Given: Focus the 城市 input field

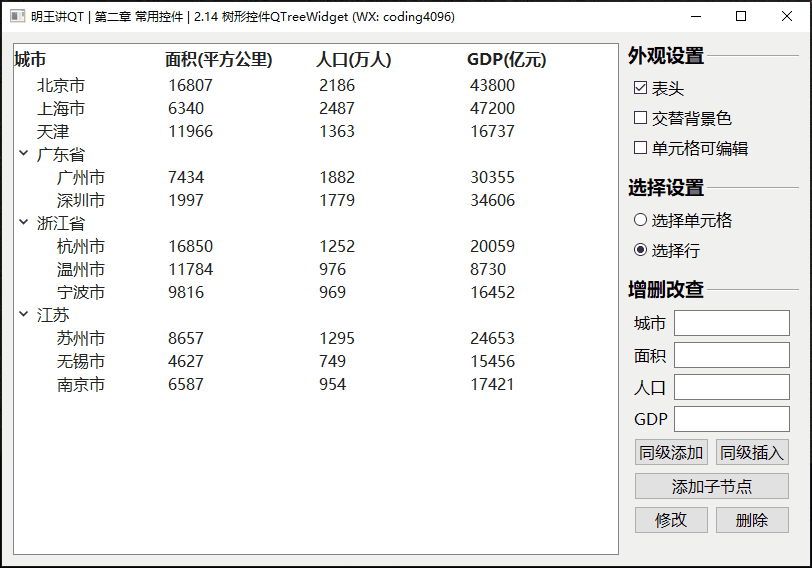Looking at the screenshot, I should pos(731,323).
